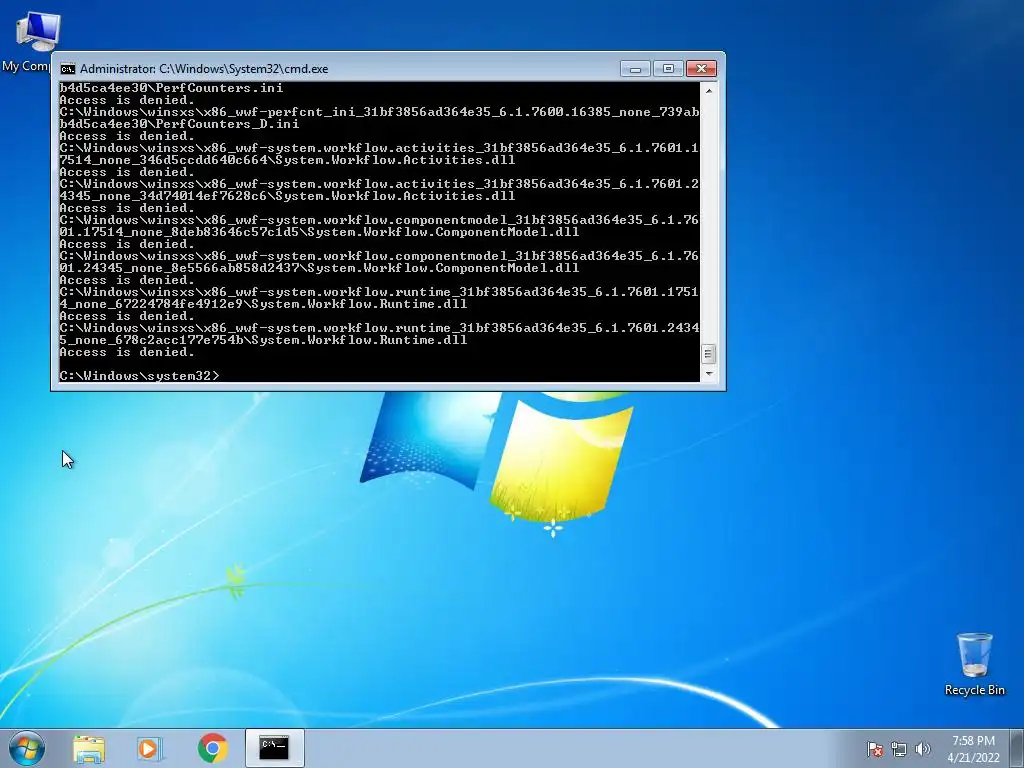1024x768 pixels.
Task: Open the network status tray icon
Action: (899, 749)
